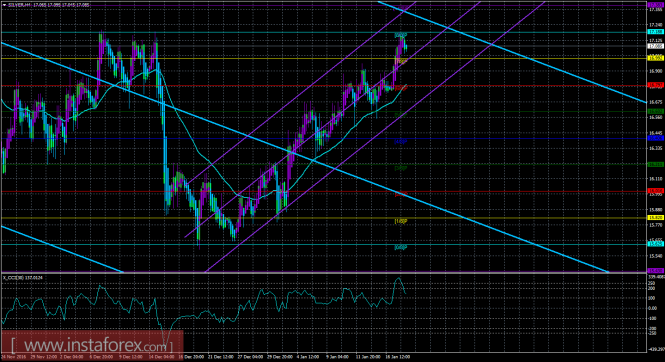Select the blue price level tag
Screen dimensions: 665x362
click(656, 138)
